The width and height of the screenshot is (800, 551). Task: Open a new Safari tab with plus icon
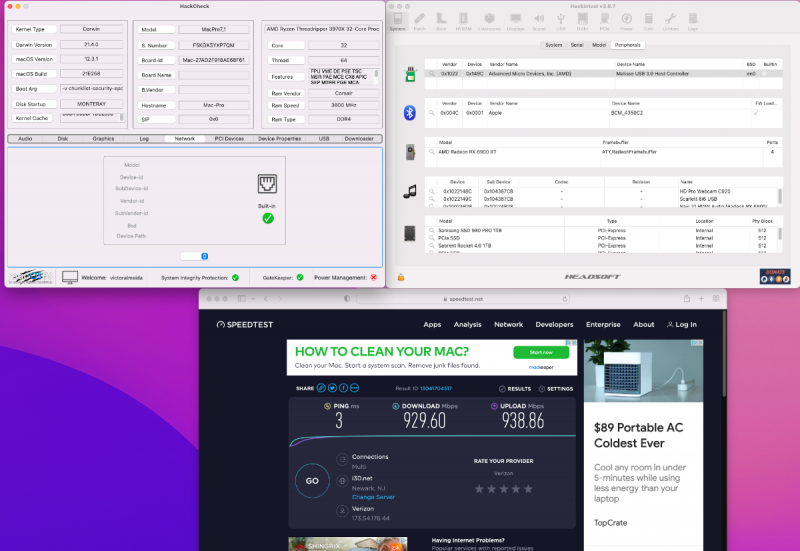[x=702, y=298]
